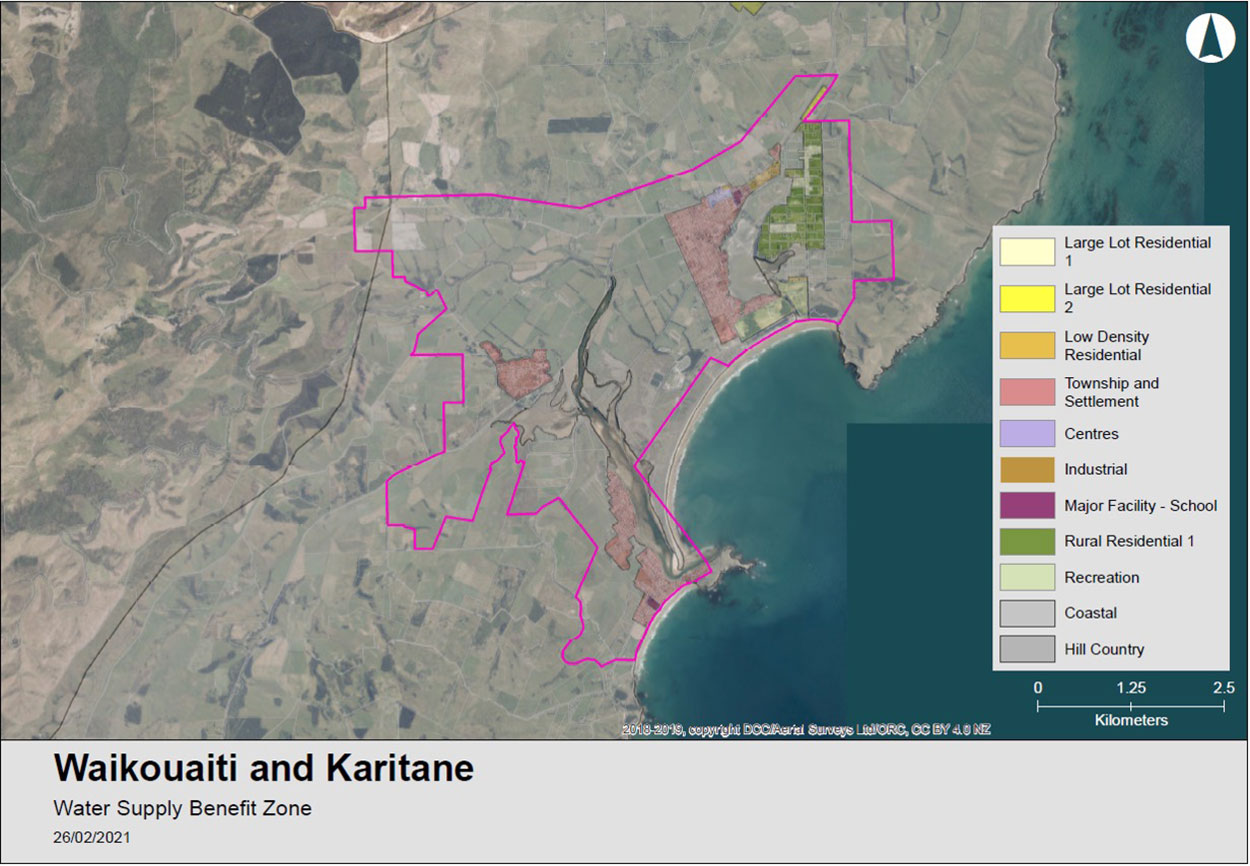1250x866 pixels.
Task: Click the 2.5 scale bar end label
Action: click(1223, 688)
